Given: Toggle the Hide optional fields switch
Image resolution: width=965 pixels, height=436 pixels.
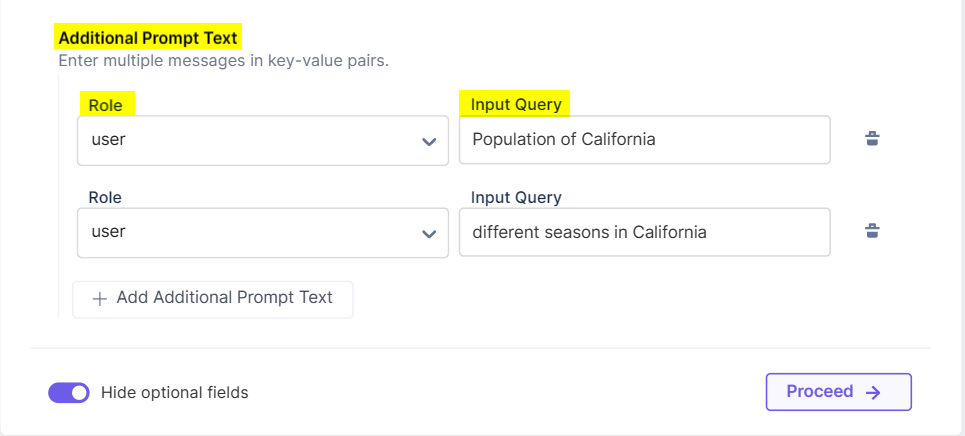Looking at the screenshot, I should coord(69,392).
